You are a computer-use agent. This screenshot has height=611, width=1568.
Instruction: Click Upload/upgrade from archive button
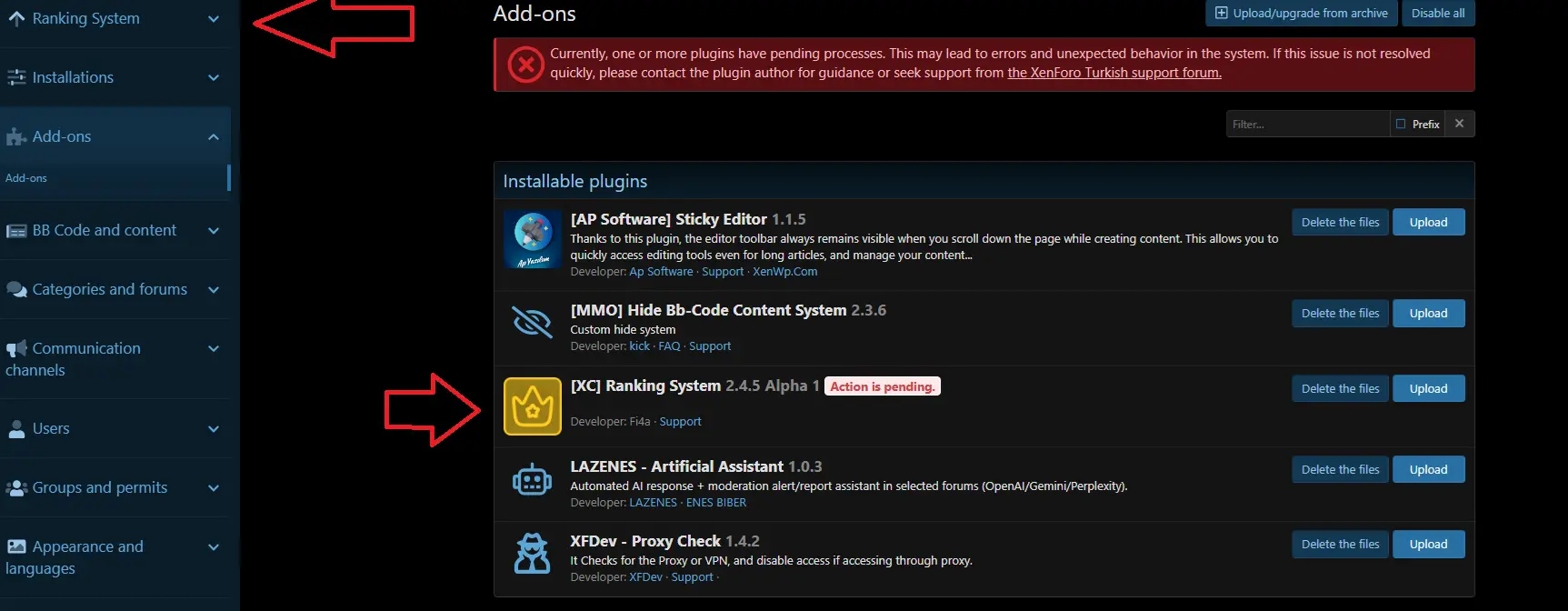[1301, 14]
